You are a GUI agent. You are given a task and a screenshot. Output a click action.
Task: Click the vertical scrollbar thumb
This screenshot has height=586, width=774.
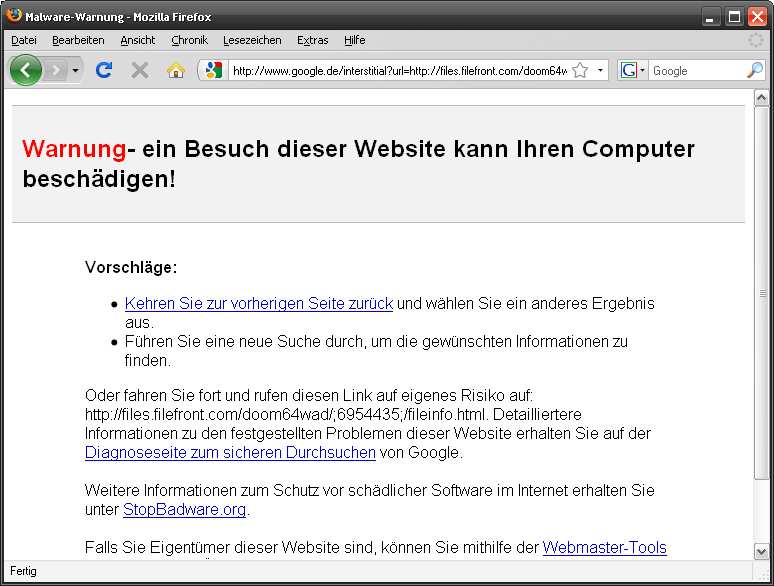pyautogui.click(x=761, y=293)
